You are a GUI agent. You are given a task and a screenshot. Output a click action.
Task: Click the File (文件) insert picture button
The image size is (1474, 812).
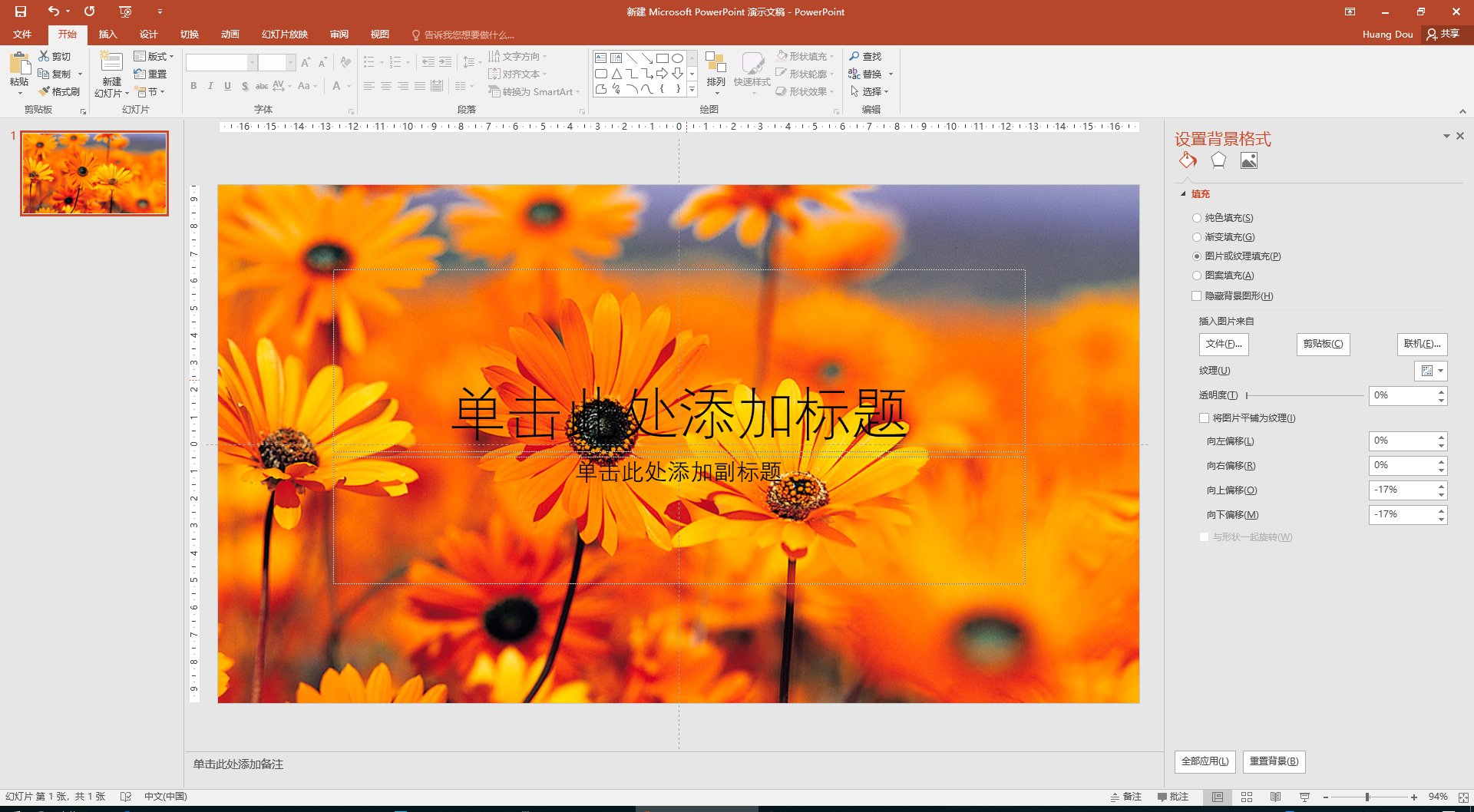[1223, 344]
